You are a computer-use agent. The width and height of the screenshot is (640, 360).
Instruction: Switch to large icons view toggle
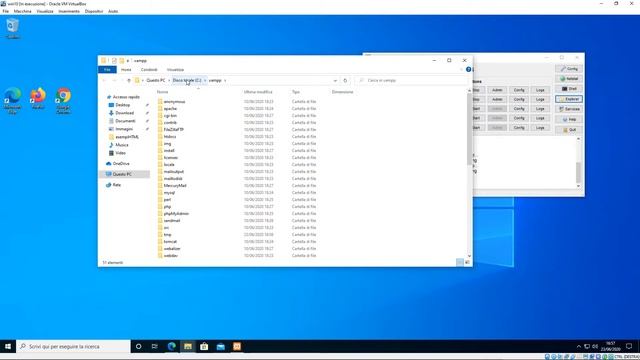tap(467, 262)
